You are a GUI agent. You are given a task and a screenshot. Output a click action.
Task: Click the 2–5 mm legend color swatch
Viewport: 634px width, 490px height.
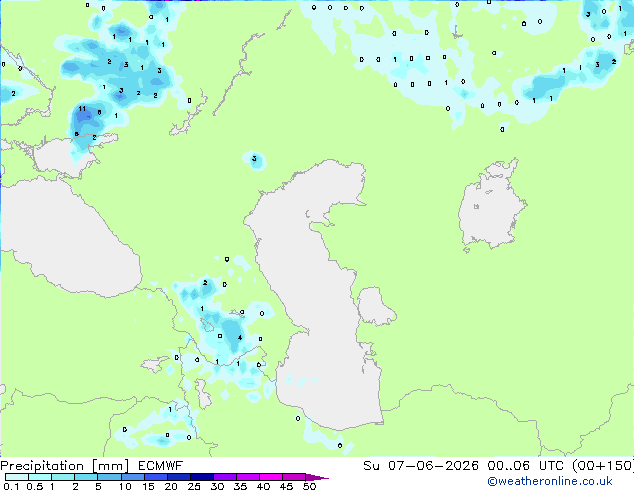(x=86, y=477)
